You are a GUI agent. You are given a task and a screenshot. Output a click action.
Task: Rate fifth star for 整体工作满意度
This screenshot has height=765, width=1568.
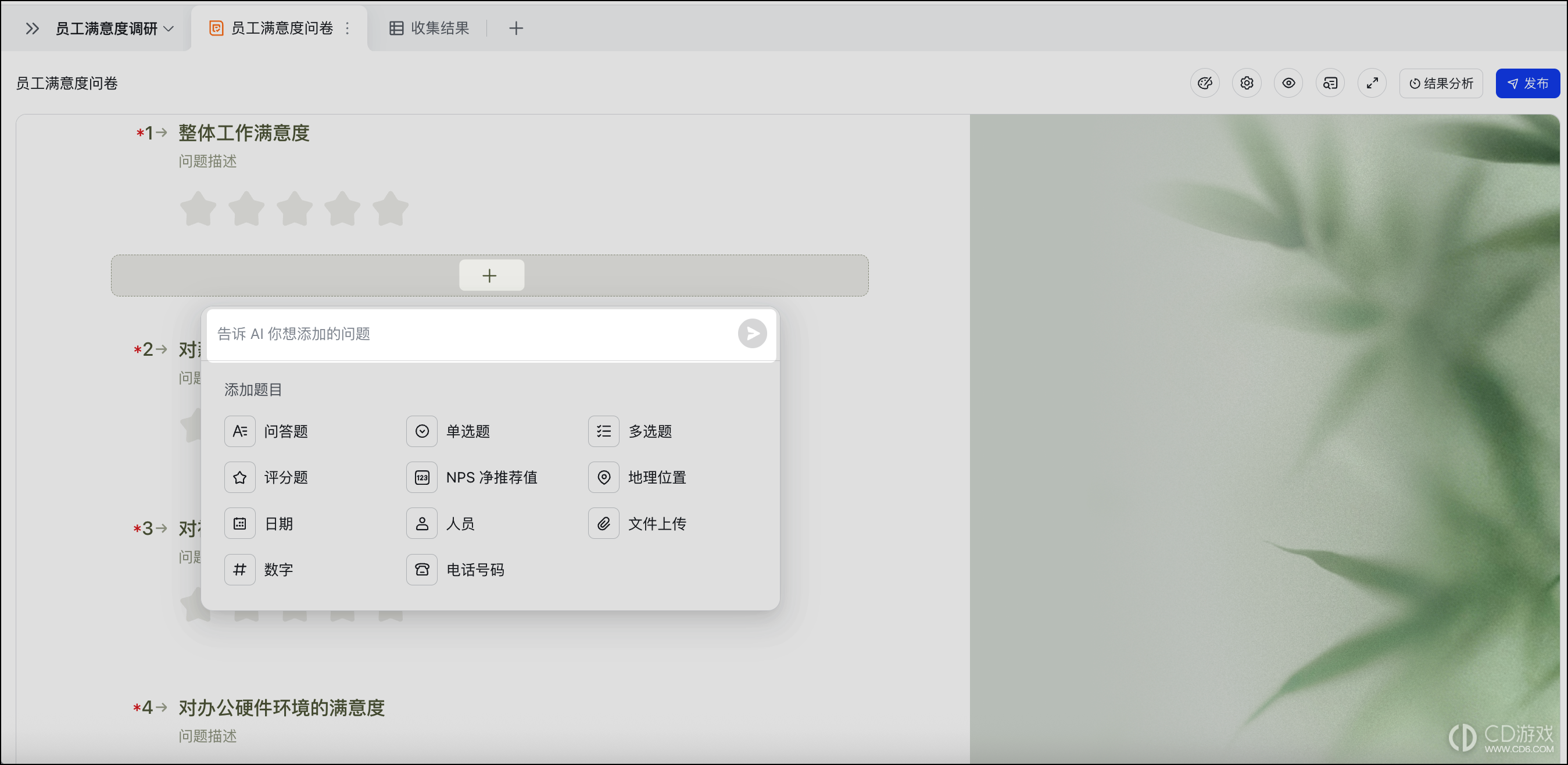[x=390, y=209]
